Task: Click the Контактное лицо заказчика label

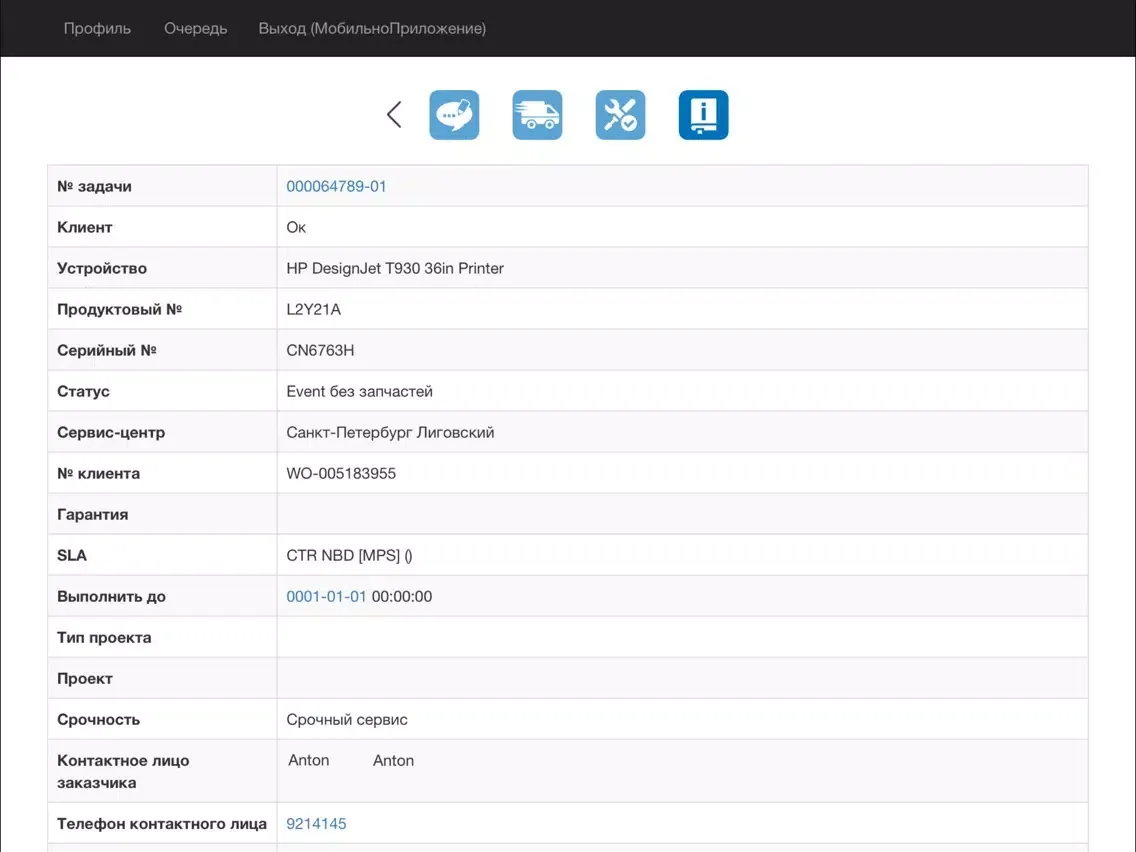Action: [123, 772]
